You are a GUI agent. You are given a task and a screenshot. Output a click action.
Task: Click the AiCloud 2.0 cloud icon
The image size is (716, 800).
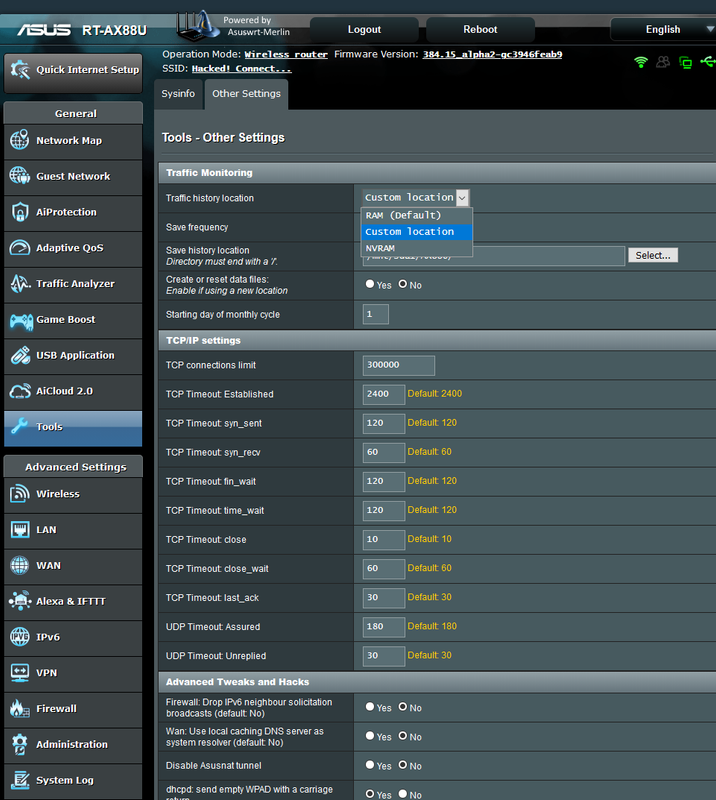pos(20,391)
